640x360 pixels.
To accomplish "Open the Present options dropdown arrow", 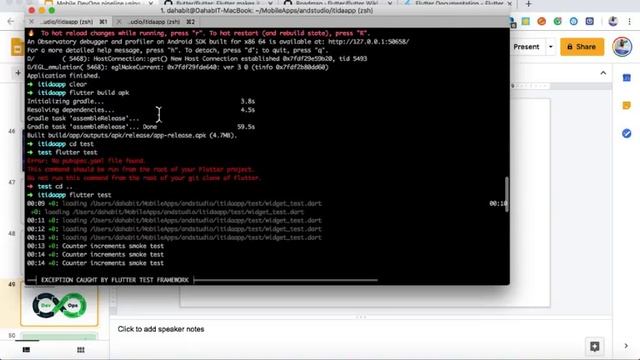I will tap(551, 47).
